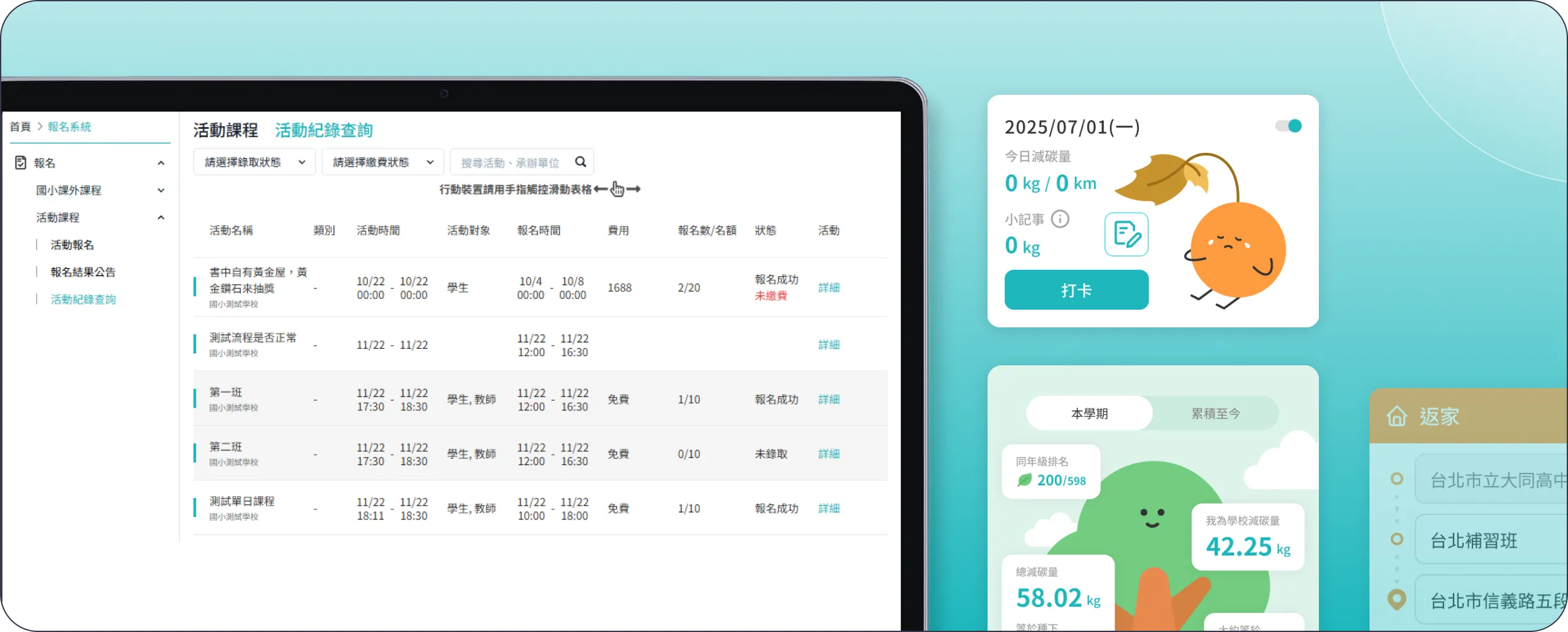Click the swipe hand gesture icon
The width and height of the screenshot is (1568, 632).
[617, 189]
